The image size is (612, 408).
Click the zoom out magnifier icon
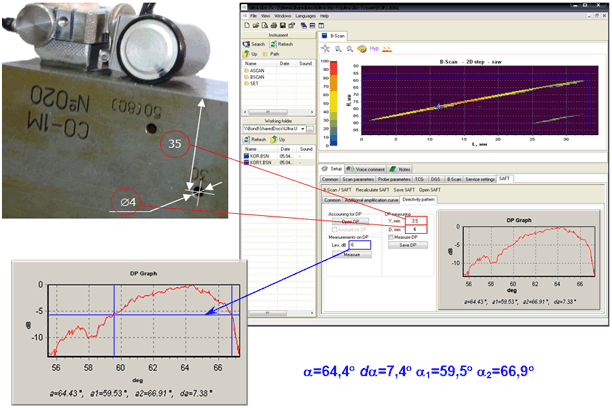click(349, 47)
